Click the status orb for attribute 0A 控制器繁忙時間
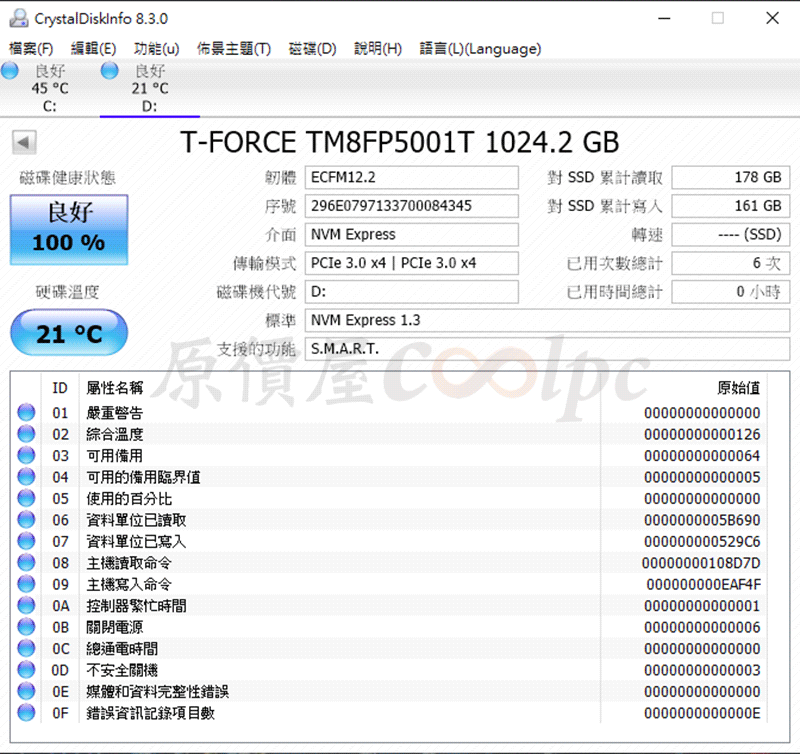The width and height of the screenshot is (800, 754). [26, 605]
